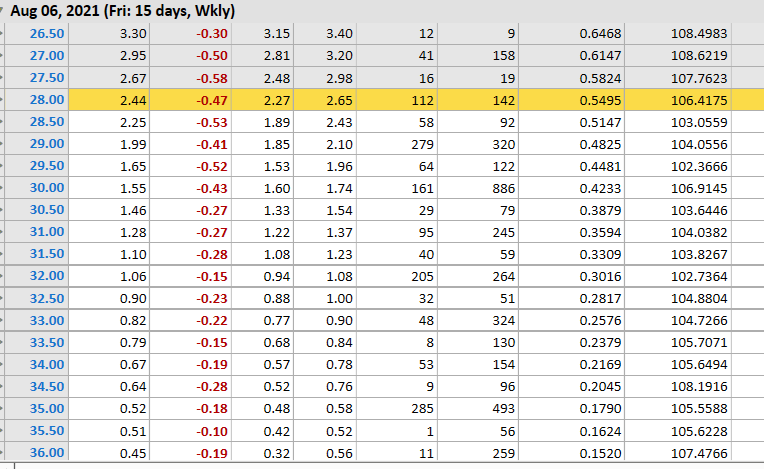Click volume 285 in the 35.00 row

pyautogui.click(x=422, y=409)
